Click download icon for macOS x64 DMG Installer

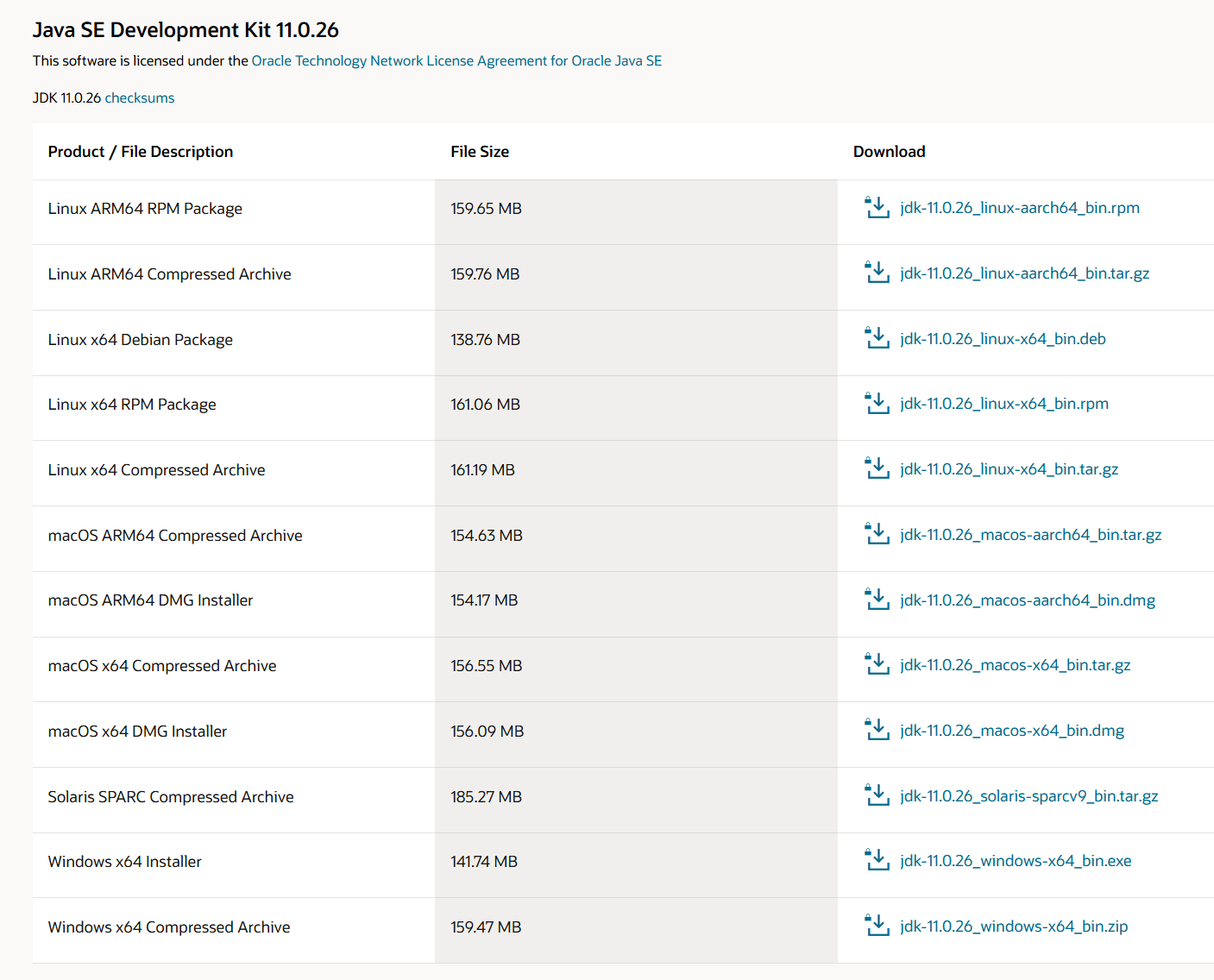pos(877,731)
